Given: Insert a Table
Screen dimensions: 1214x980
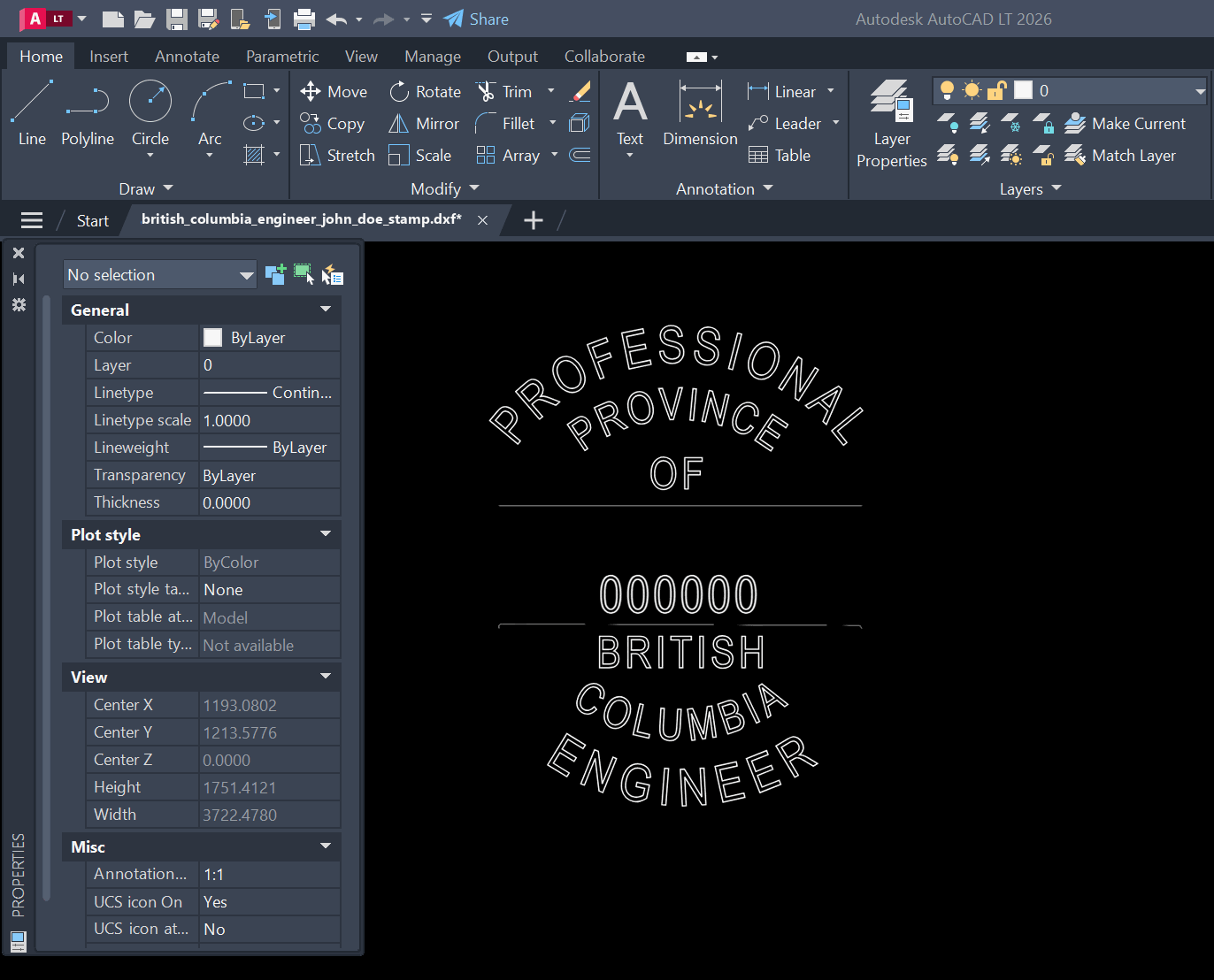Looking at the screenshot, I should click(x=780, y=155).
